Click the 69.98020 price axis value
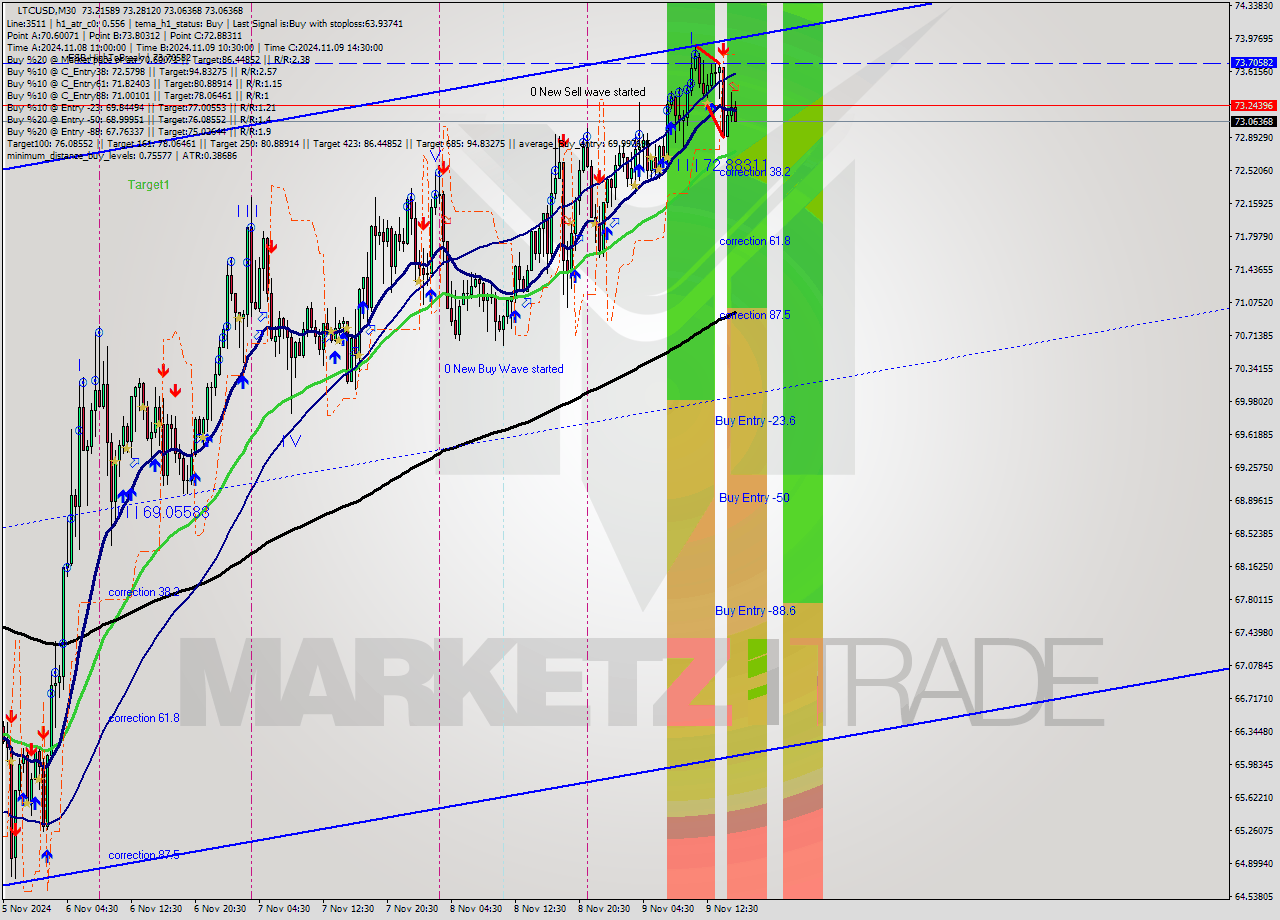 [x=1253, y=402]
